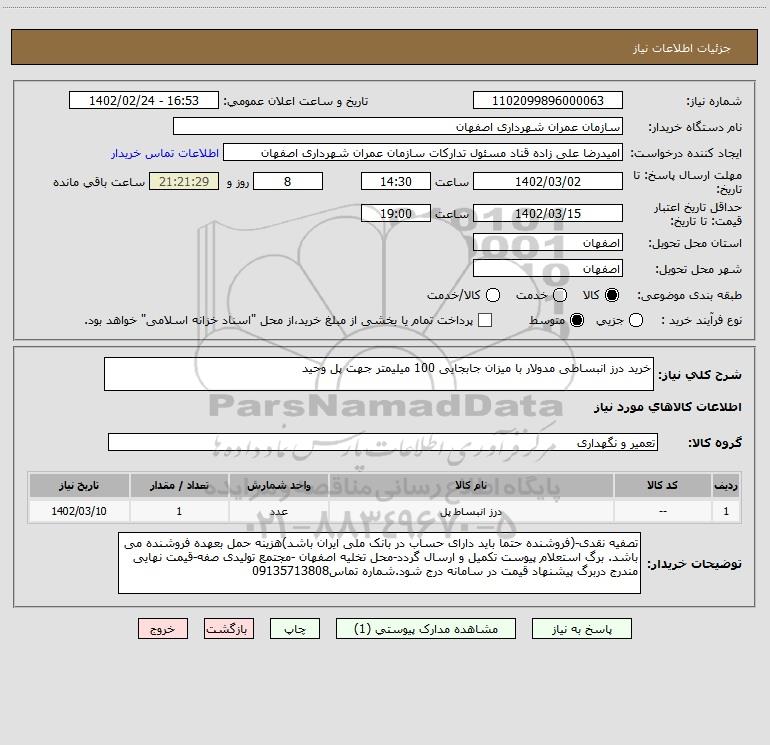Click the واحد شمارش column header

[x=278, y=486]
